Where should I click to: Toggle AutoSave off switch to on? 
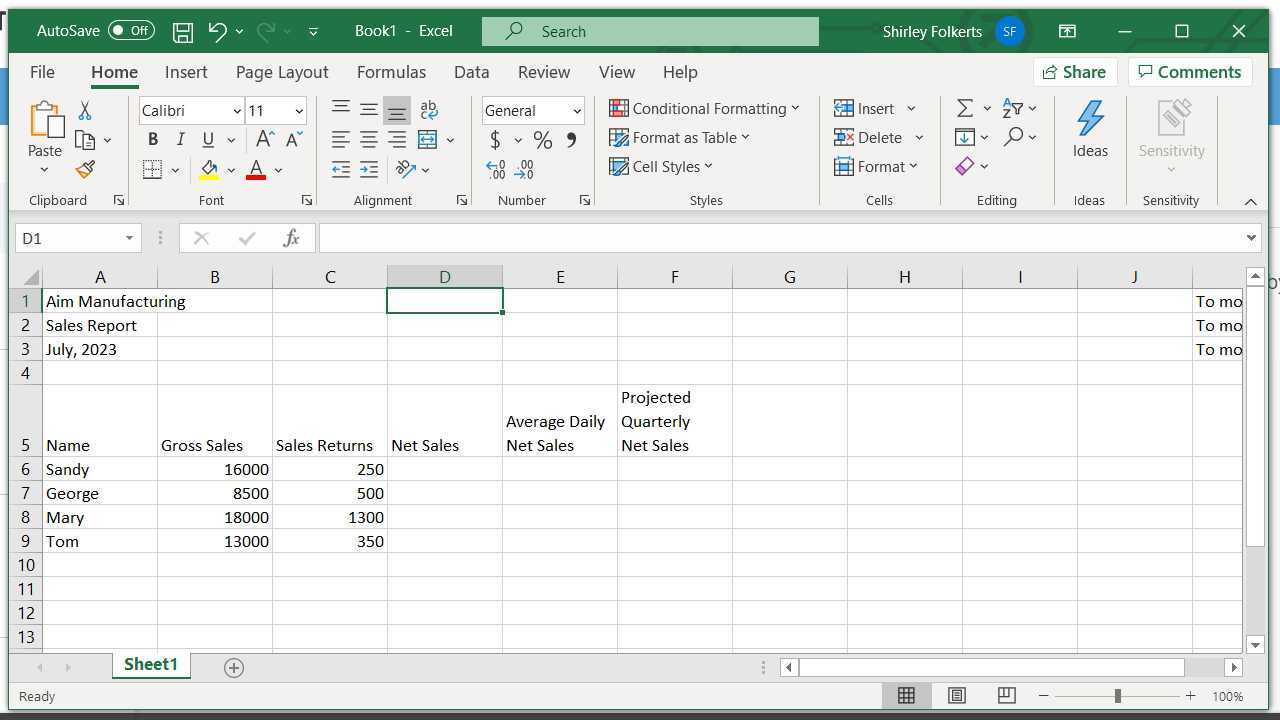130,30
